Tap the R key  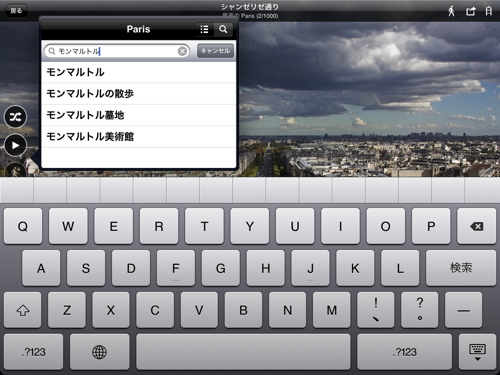159,226
